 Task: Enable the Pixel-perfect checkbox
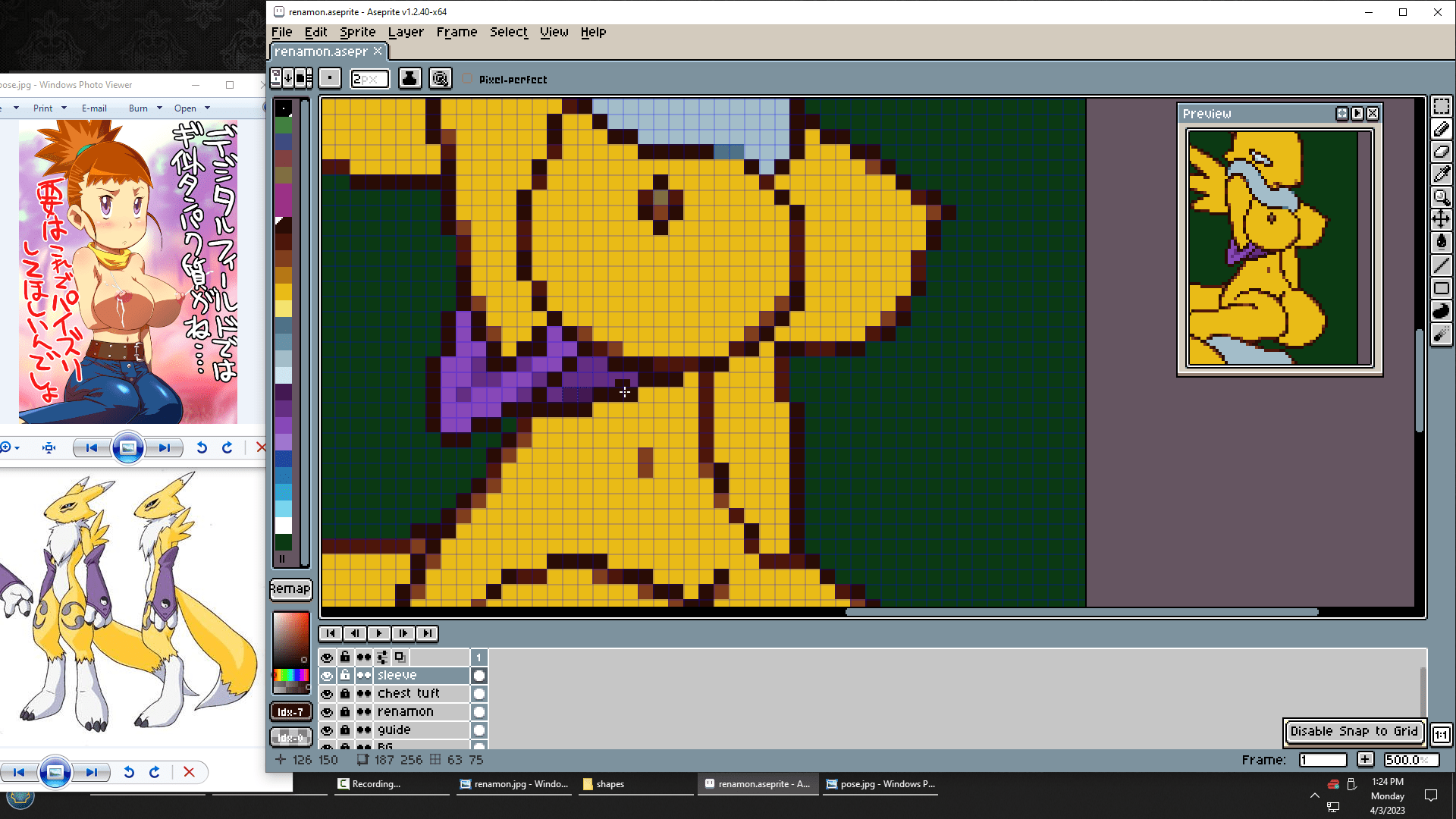point(467,79)
